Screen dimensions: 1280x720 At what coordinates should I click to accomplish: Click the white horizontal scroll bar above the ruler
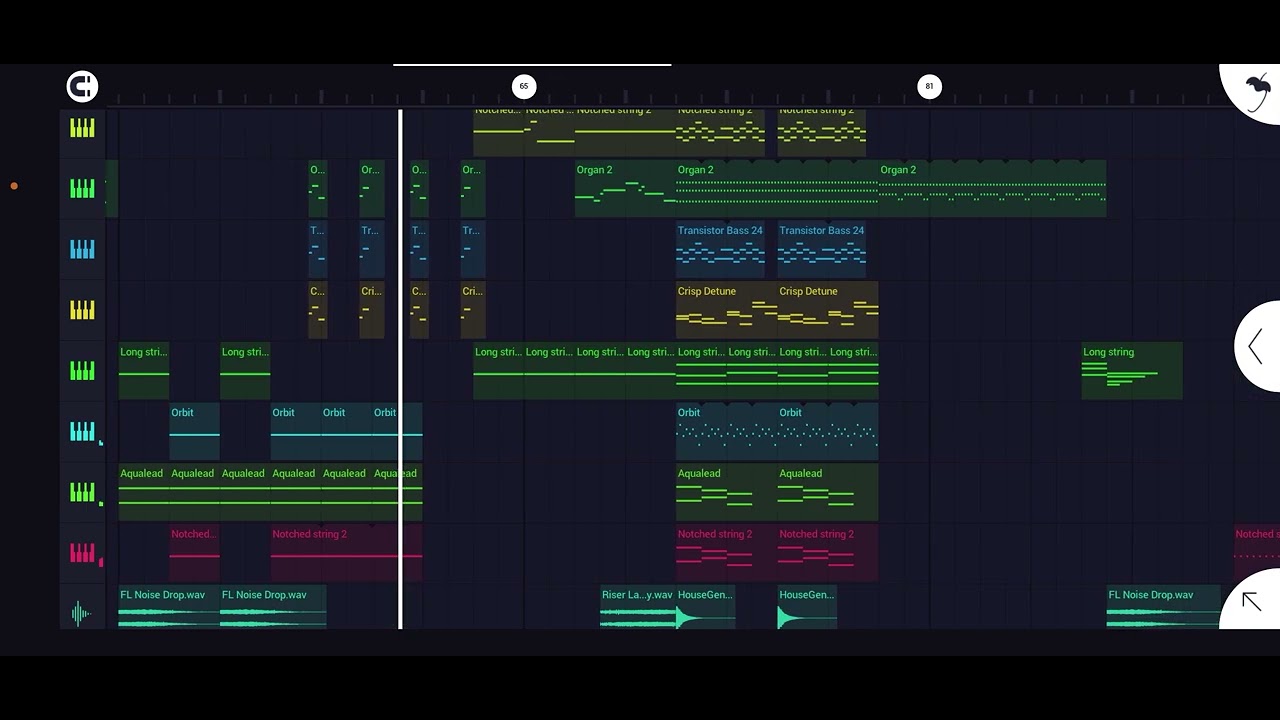coord(532,65)
